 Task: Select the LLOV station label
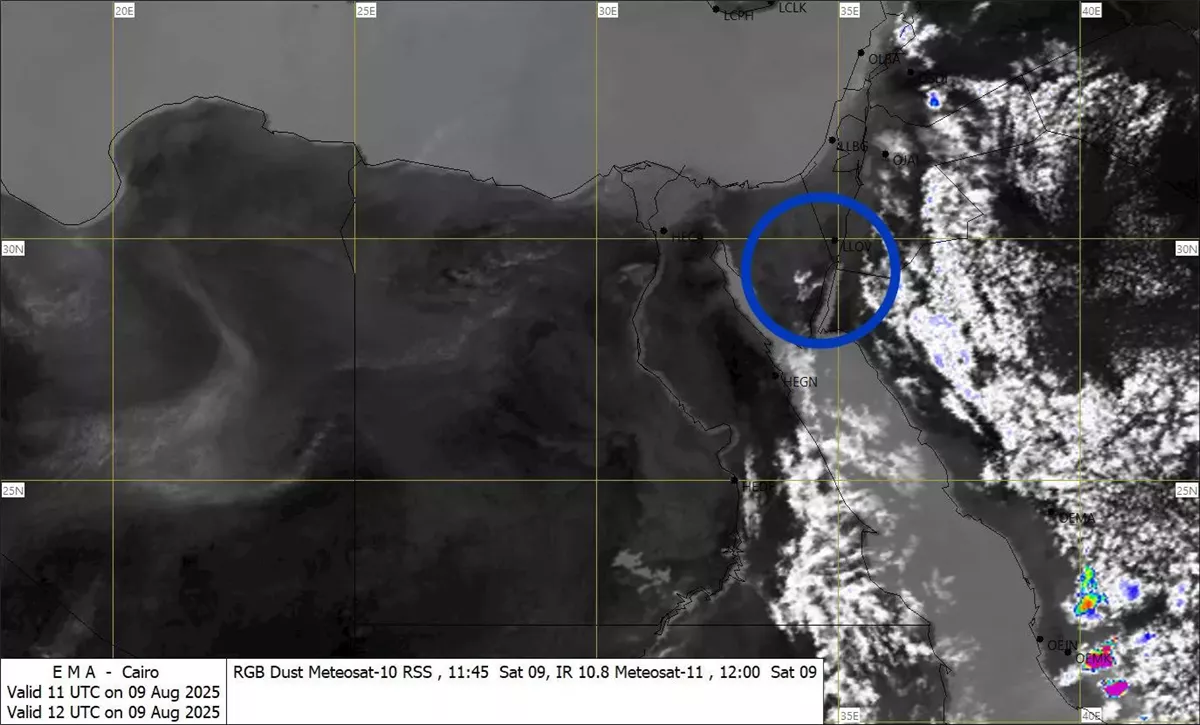(857, 246)
